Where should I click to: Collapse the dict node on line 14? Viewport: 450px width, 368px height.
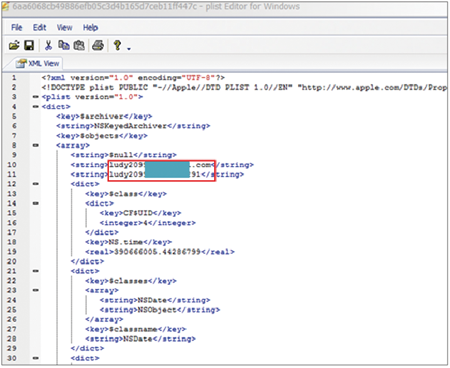tap(36, 203)
